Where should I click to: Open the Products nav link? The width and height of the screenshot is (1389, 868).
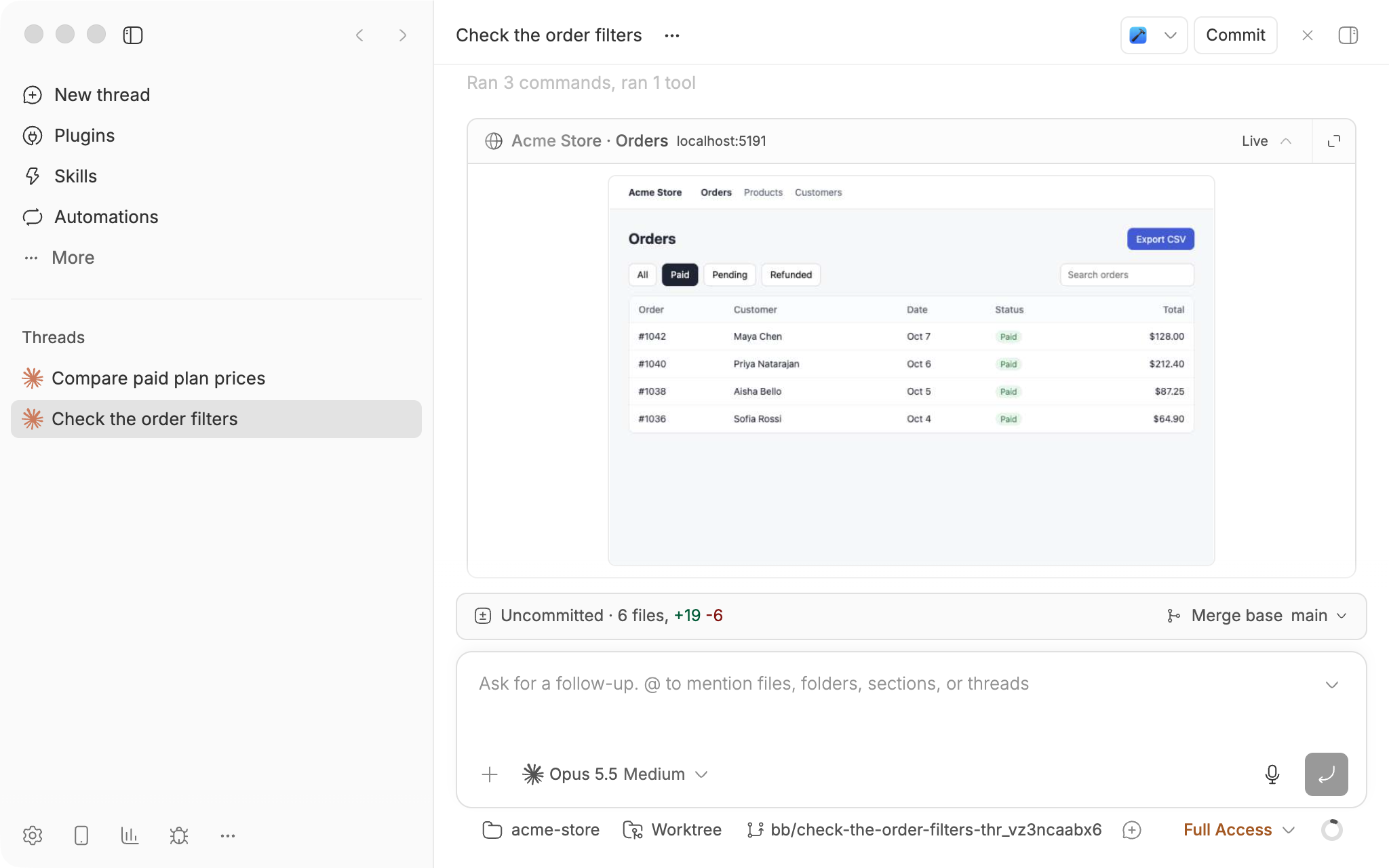tap(763, 193)
